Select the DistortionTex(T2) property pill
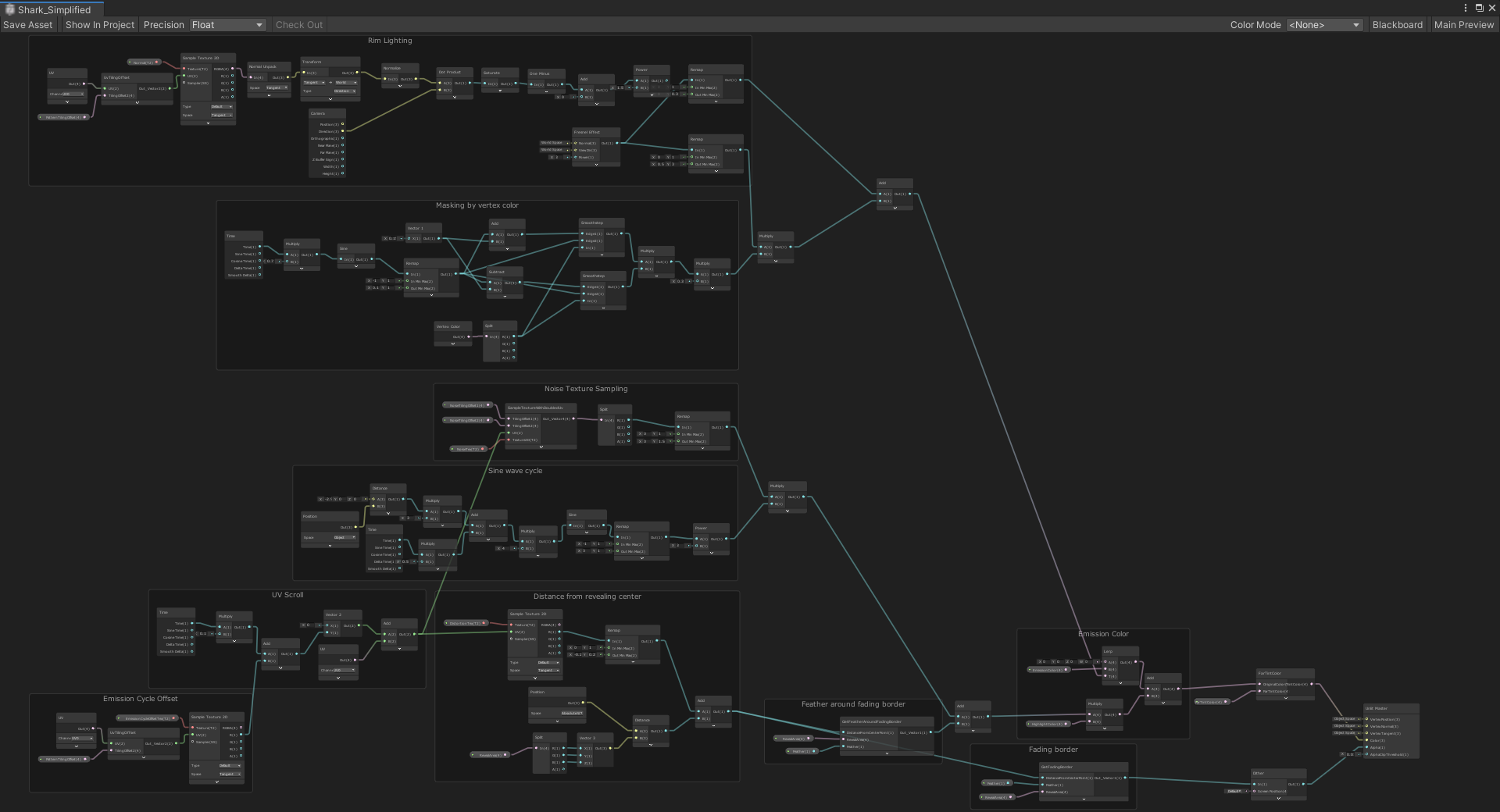 coord(466,623)
